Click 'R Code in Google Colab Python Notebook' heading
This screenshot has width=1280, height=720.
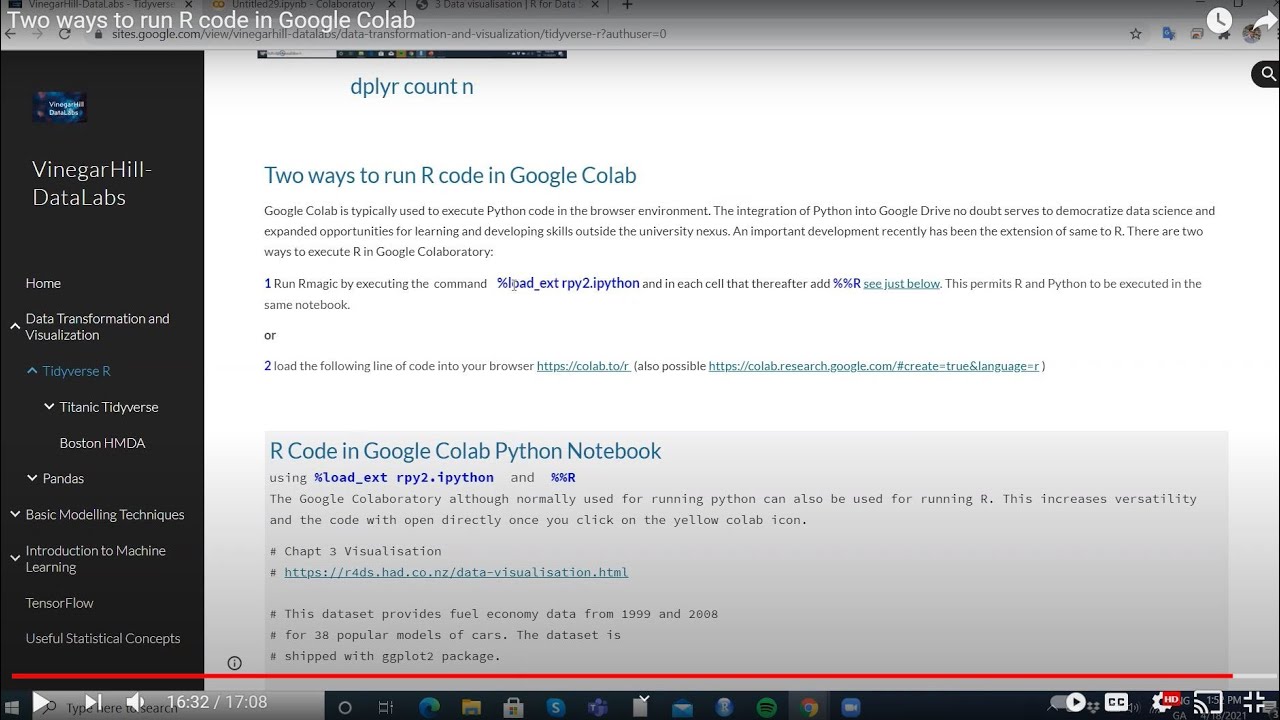pos(465,450)
